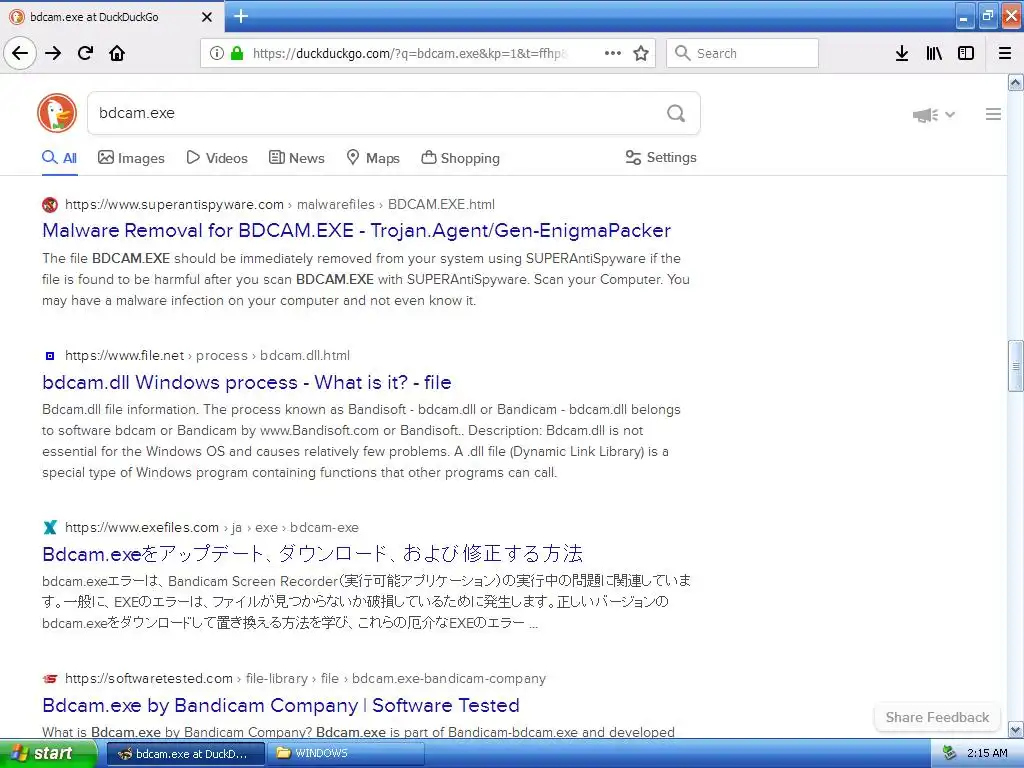Click the scrollbar up arrow
The image size is (1024, 768).
point(1015,82)
